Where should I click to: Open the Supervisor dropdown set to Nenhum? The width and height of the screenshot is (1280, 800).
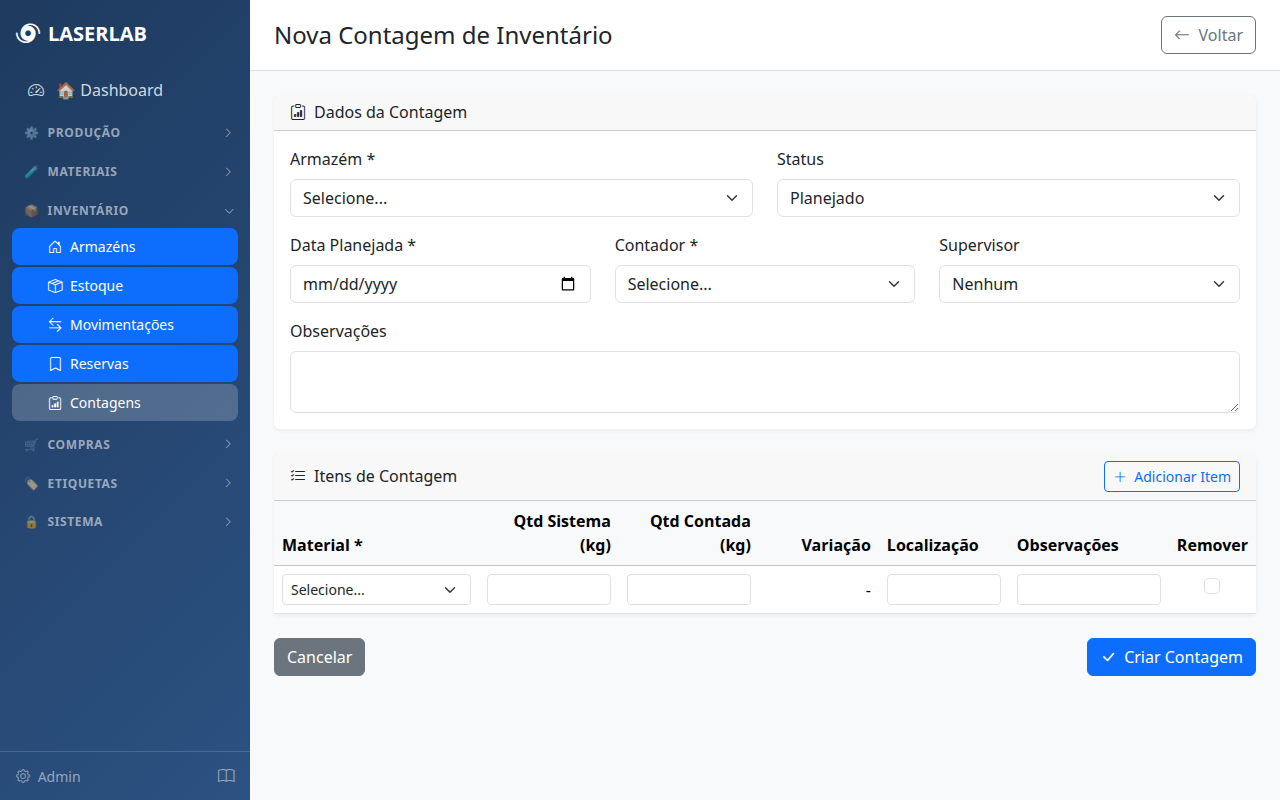(x=1089, y=284)
